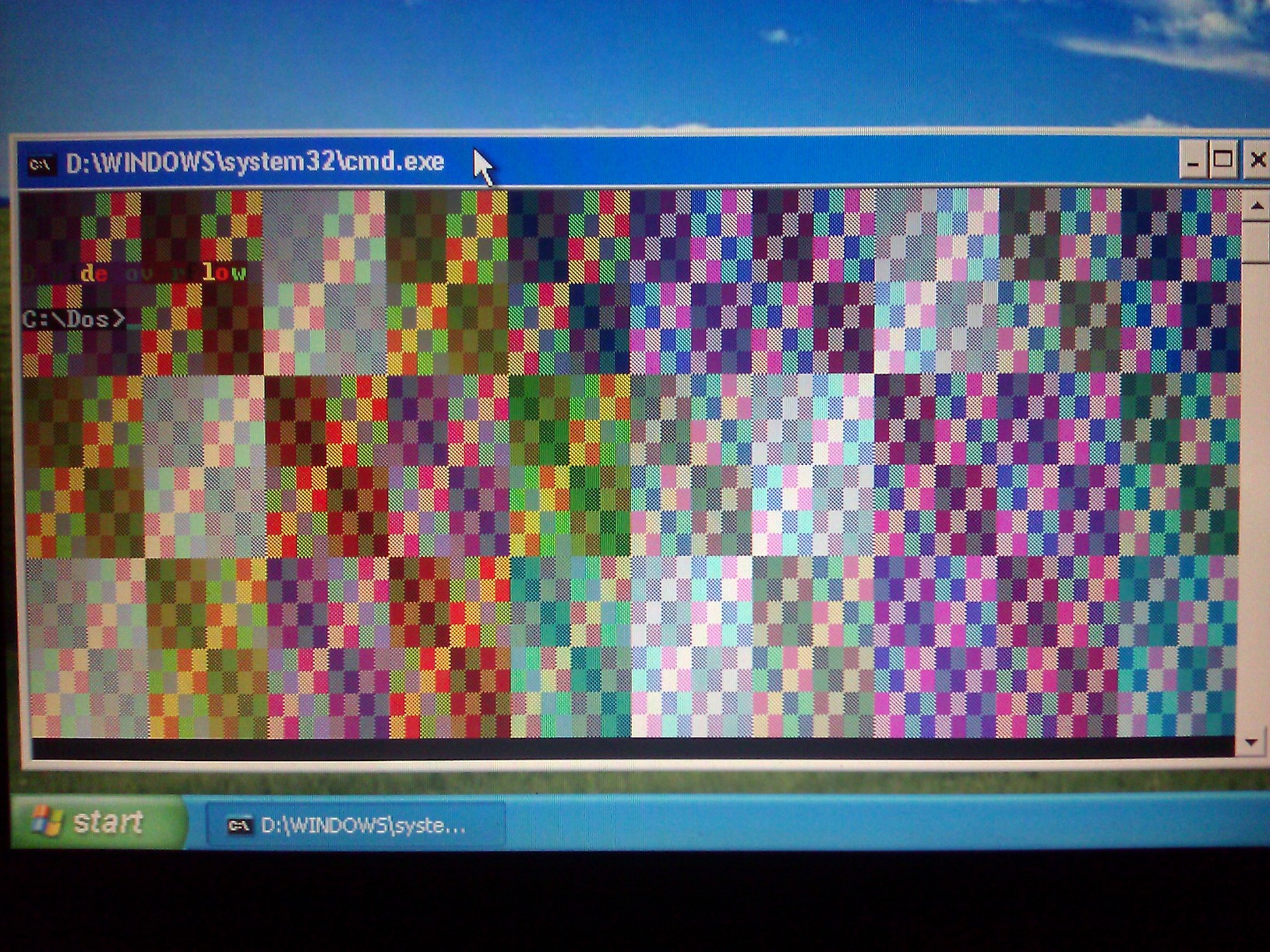Screen dimensions: 1270x952
Task: Click the C:\Dos> command prompt
Action: [73, 319]
